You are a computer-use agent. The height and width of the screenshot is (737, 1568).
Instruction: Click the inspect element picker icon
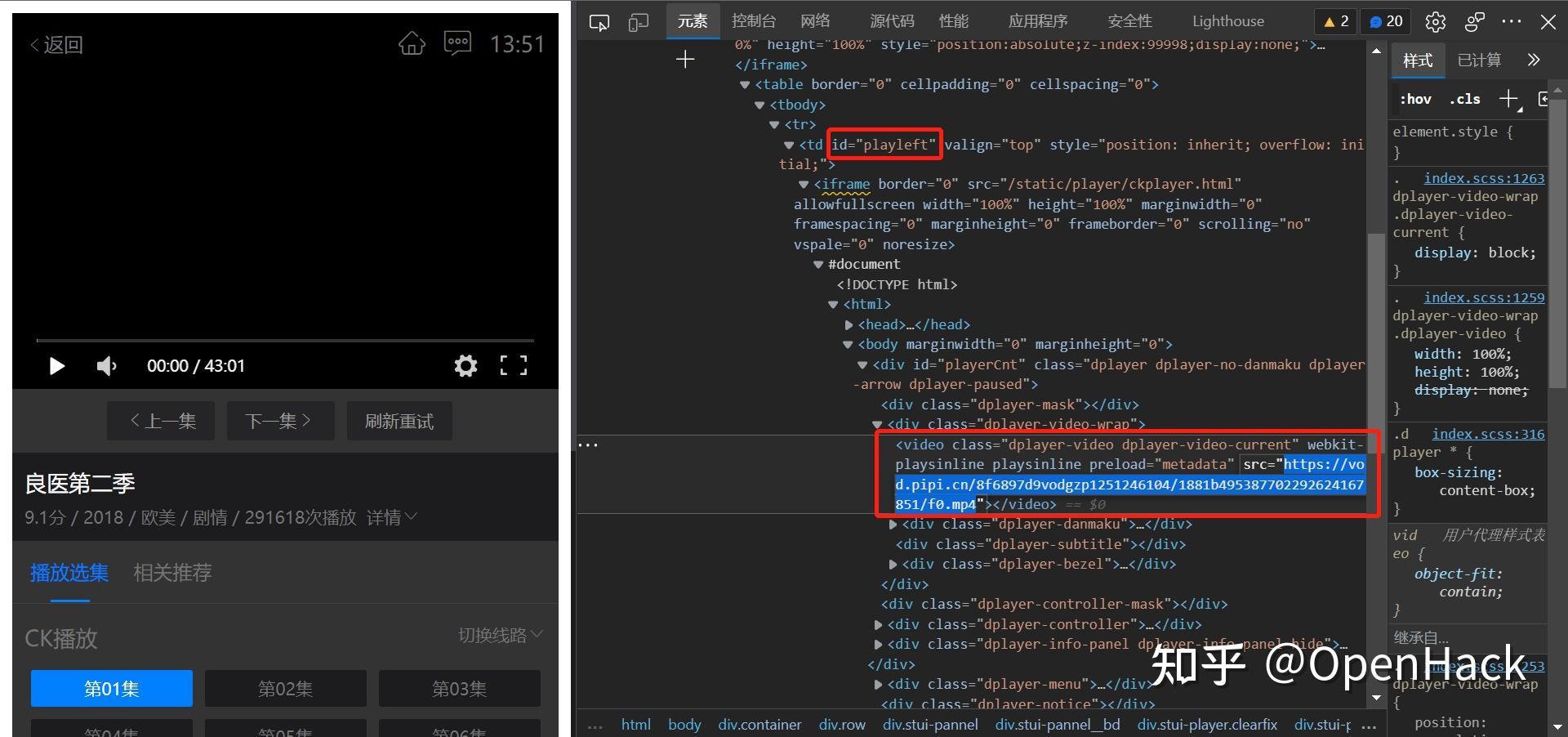coord(599,22)
